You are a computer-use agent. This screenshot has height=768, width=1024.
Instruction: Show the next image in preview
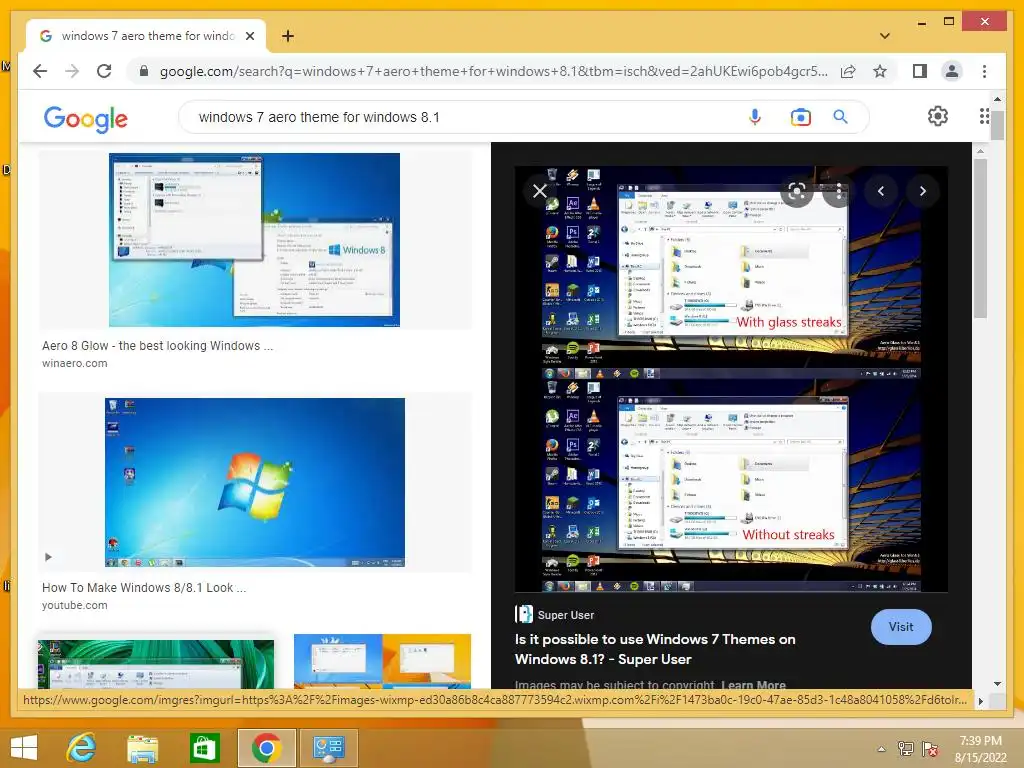coord(923,191)
